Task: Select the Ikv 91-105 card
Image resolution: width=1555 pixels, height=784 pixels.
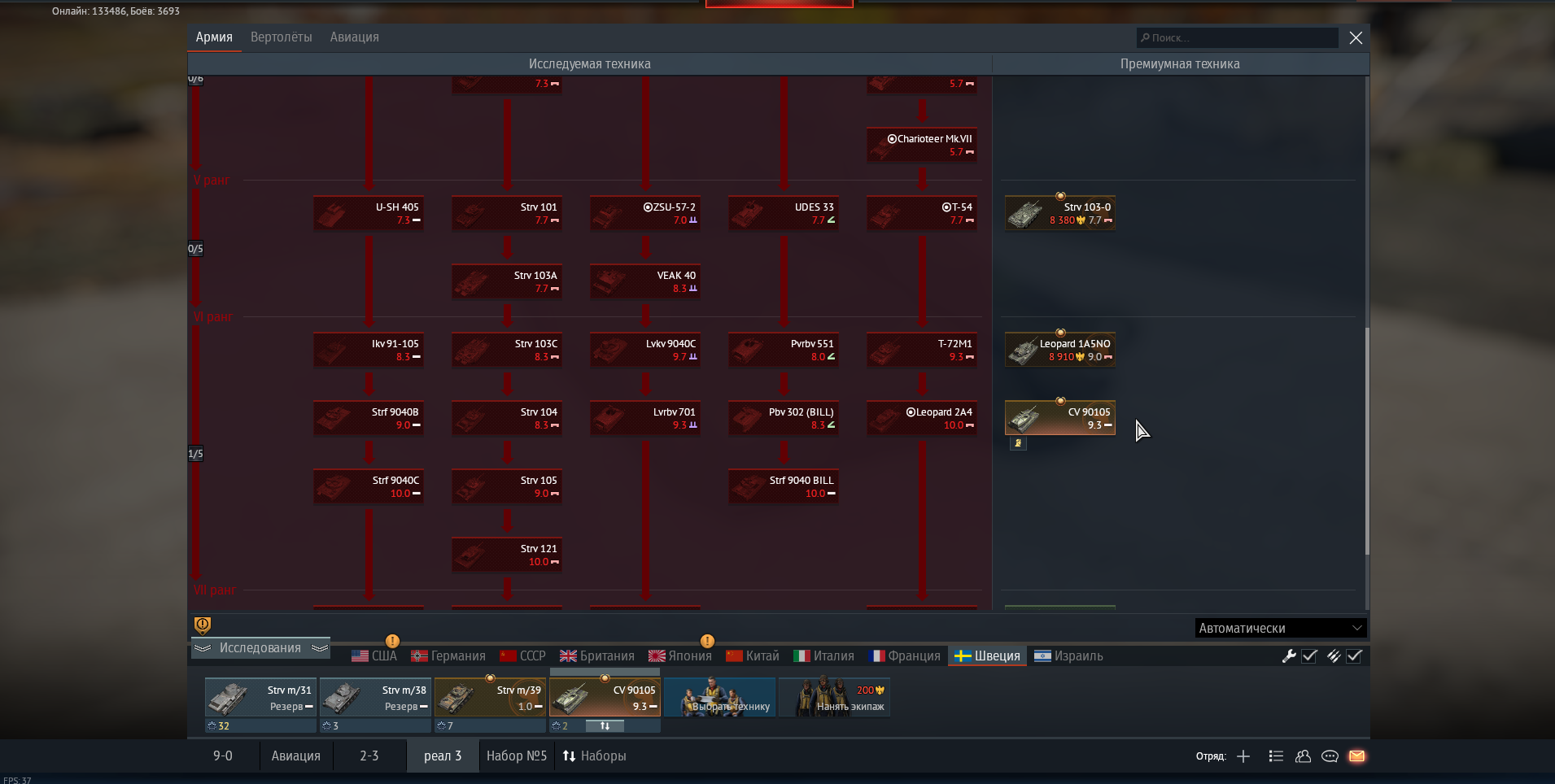Action: tap(369, 350)
